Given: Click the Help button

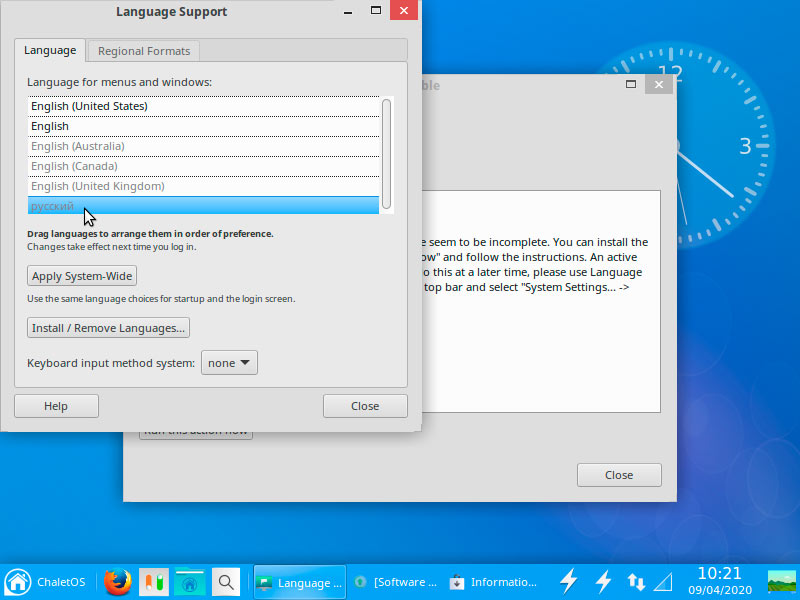Looking at the screenshot, I should [x=56, y=406].
